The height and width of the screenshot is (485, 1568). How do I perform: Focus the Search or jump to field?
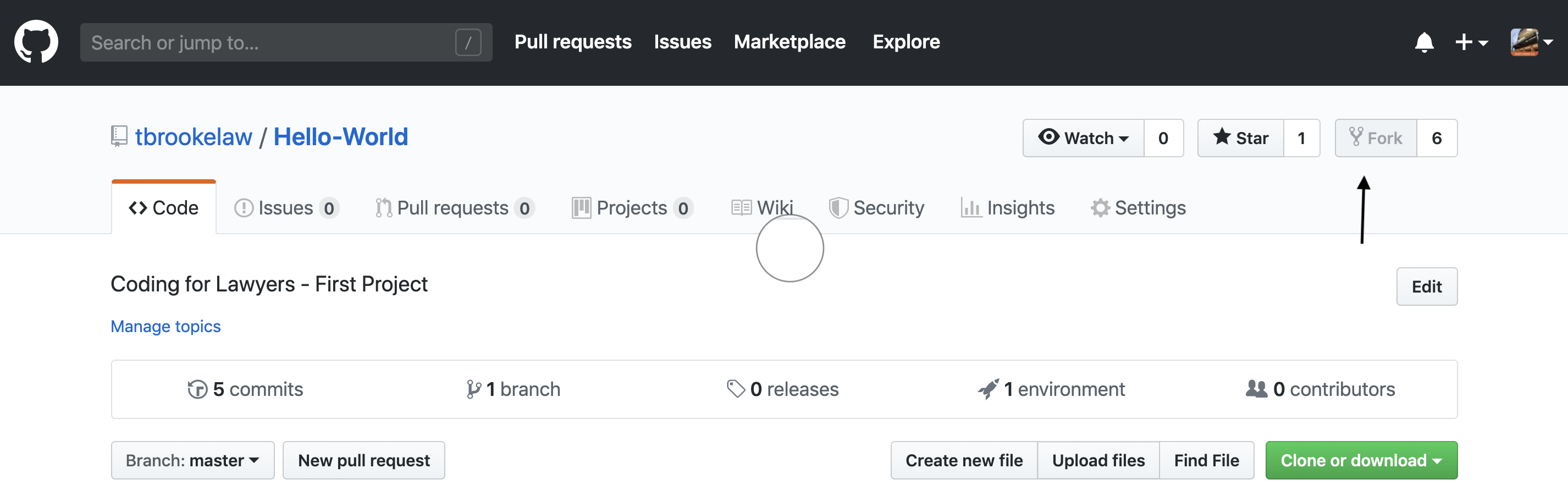pos(286,42)
